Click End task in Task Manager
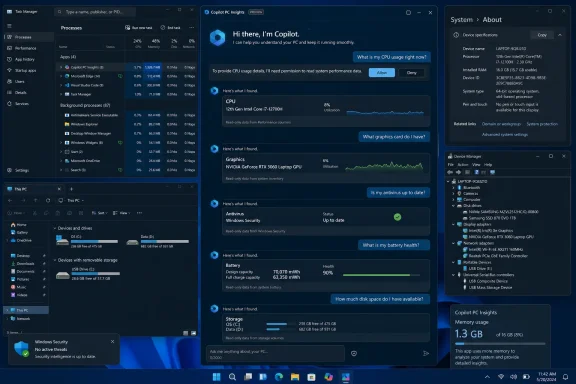 170,28
